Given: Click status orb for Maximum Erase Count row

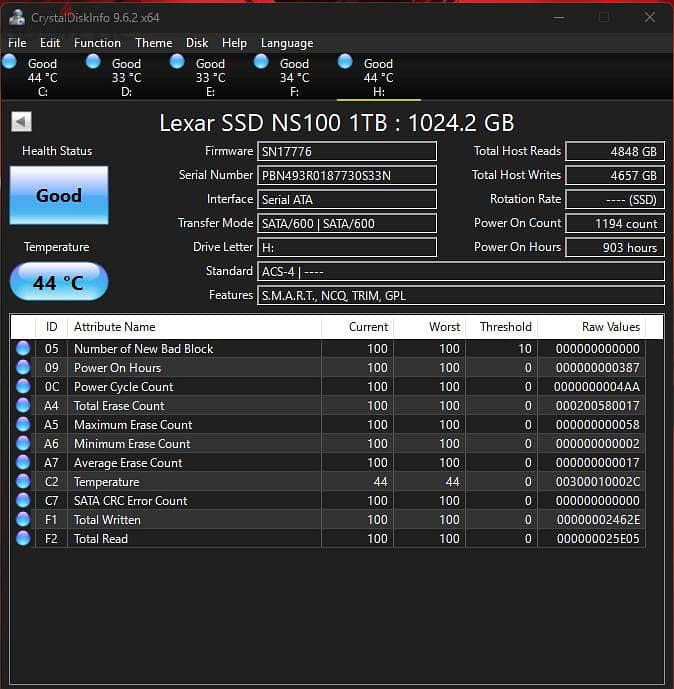Looking at the screenshot, I should (x=23, y=424).
